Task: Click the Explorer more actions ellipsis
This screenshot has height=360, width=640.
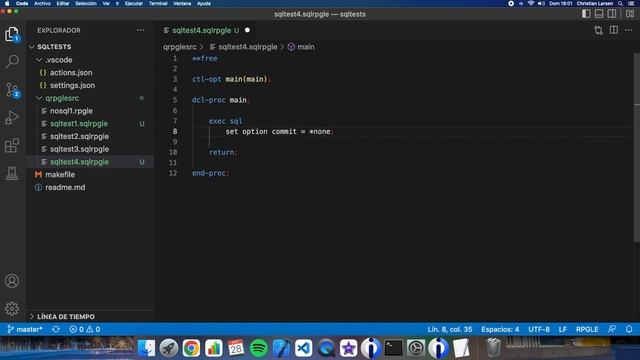Action: pyautogui.click(x=140, y=30)
